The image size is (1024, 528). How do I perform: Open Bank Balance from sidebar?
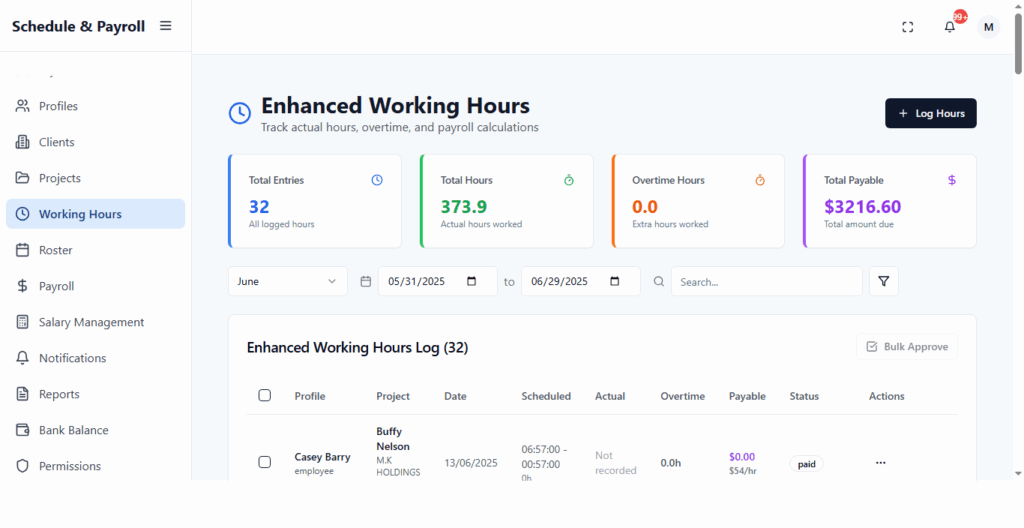pyautogui.click(x=73, y=430)
